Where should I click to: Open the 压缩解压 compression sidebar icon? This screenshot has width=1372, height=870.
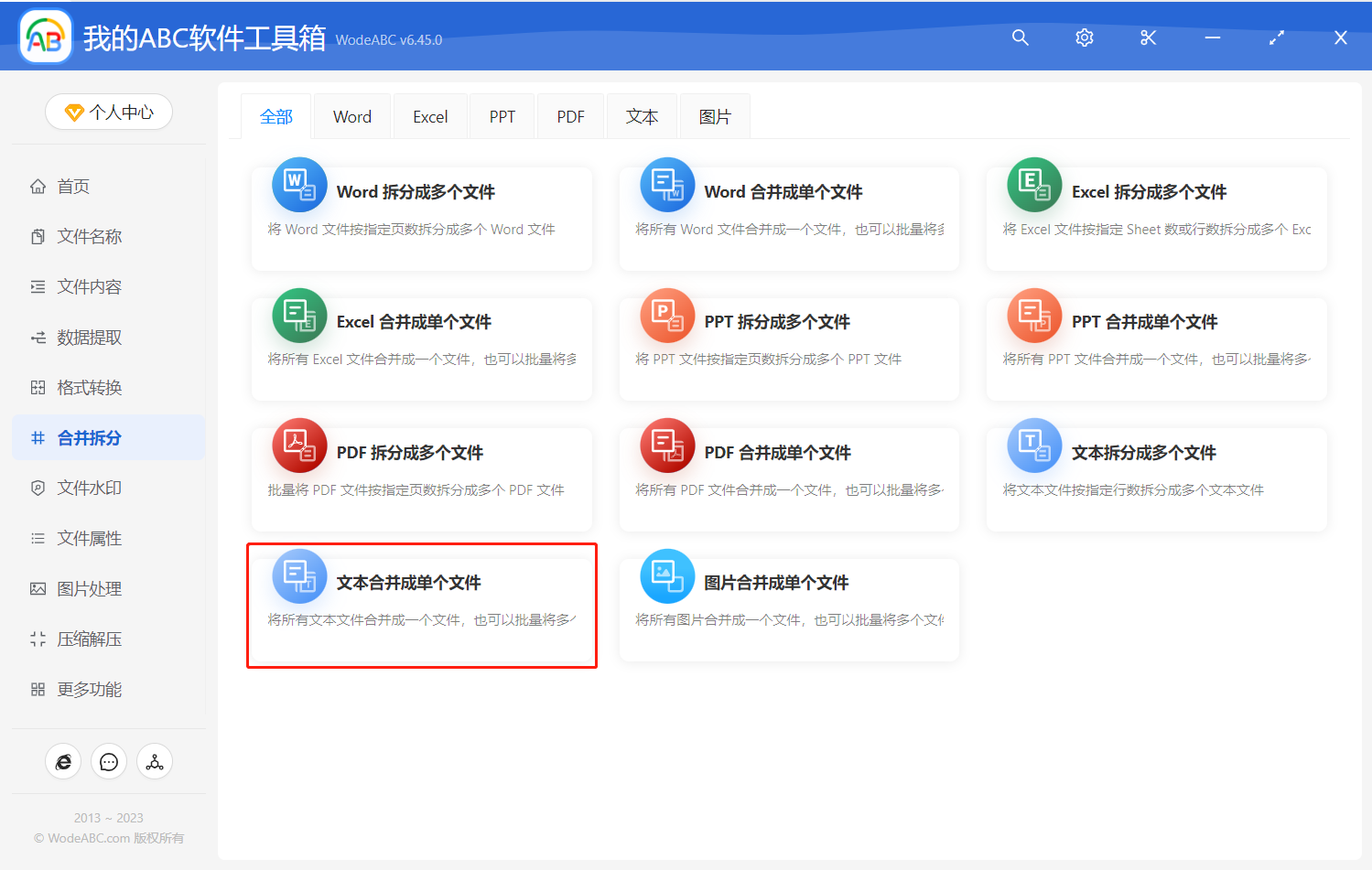tap(38, 639)
